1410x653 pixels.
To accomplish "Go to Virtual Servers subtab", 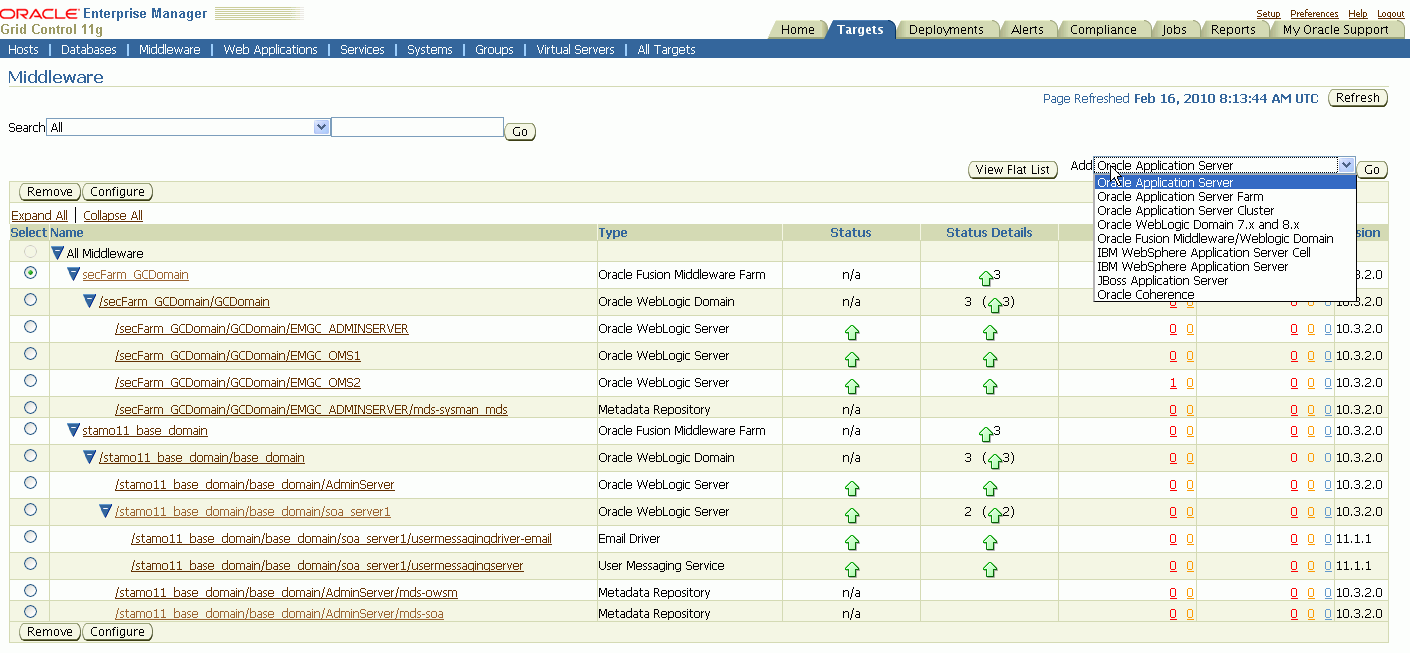I will [575, 49].
